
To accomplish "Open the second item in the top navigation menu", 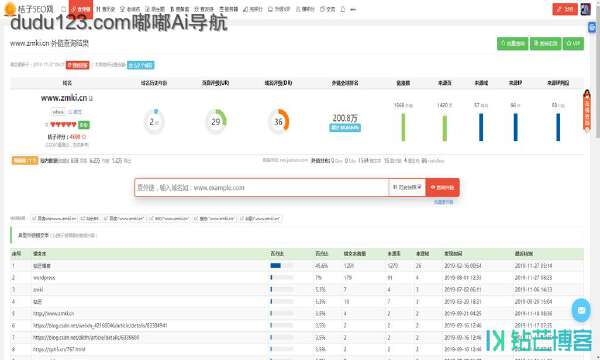I will click(105, 9).
